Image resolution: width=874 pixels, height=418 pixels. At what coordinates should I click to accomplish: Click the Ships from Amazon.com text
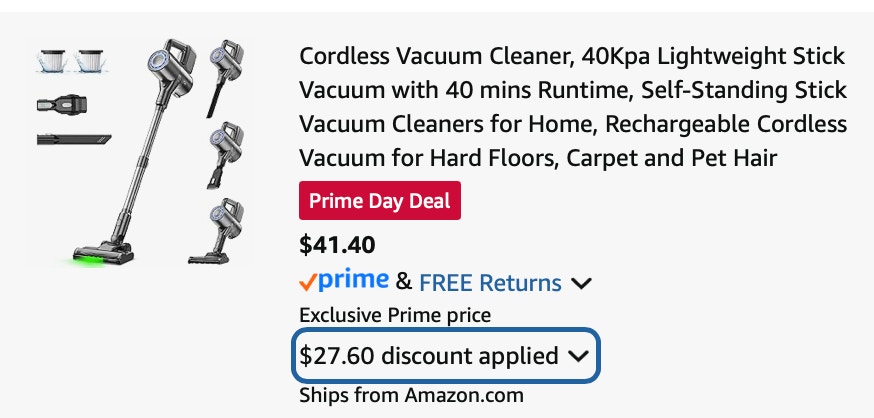[411, 396]
